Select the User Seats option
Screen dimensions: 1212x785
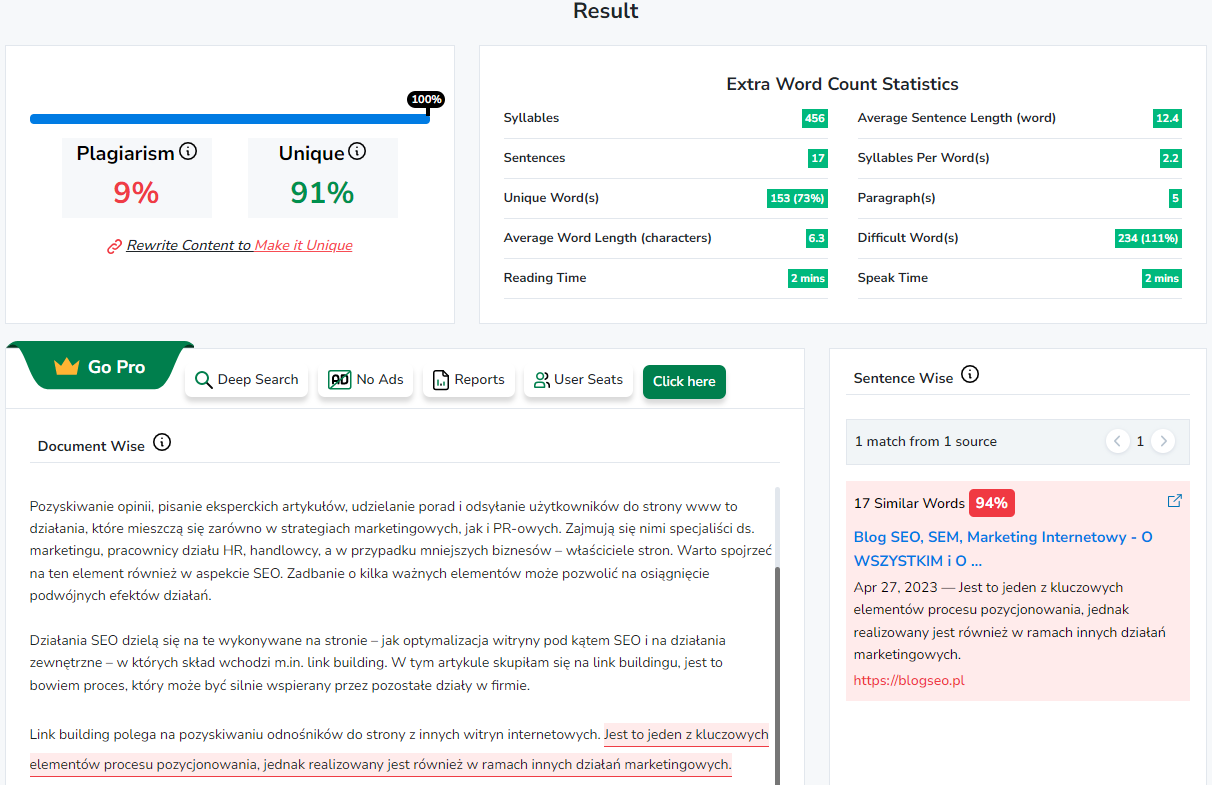(578, 380)
